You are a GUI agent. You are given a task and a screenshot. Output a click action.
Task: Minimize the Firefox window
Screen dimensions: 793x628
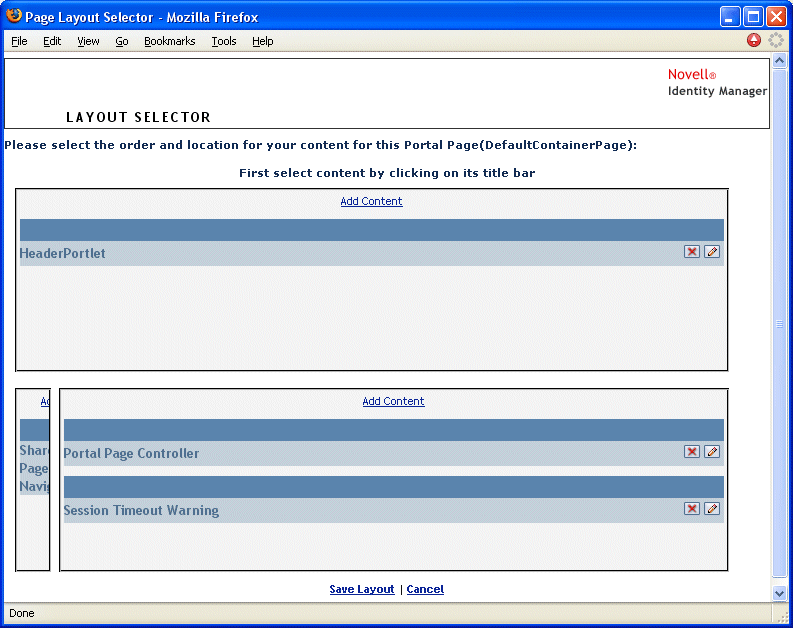tap(730, 17)
